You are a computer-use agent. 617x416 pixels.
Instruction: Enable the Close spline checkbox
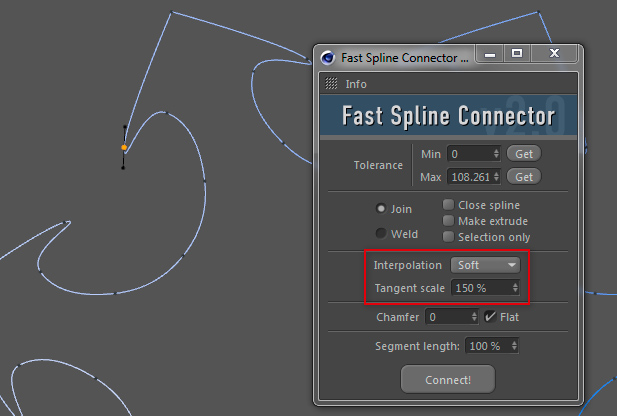[x=448, y=205]
